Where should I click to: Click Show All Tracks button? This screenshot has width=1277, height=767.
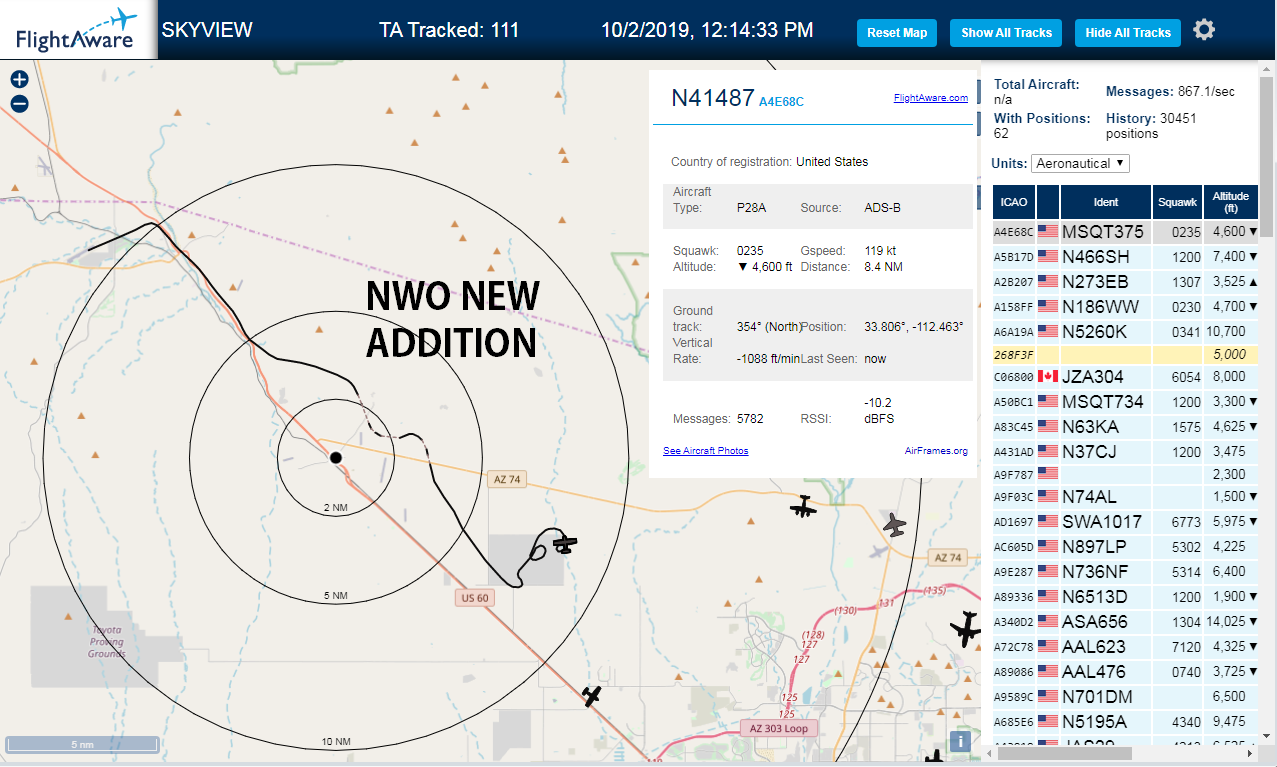click(1006, 33)
